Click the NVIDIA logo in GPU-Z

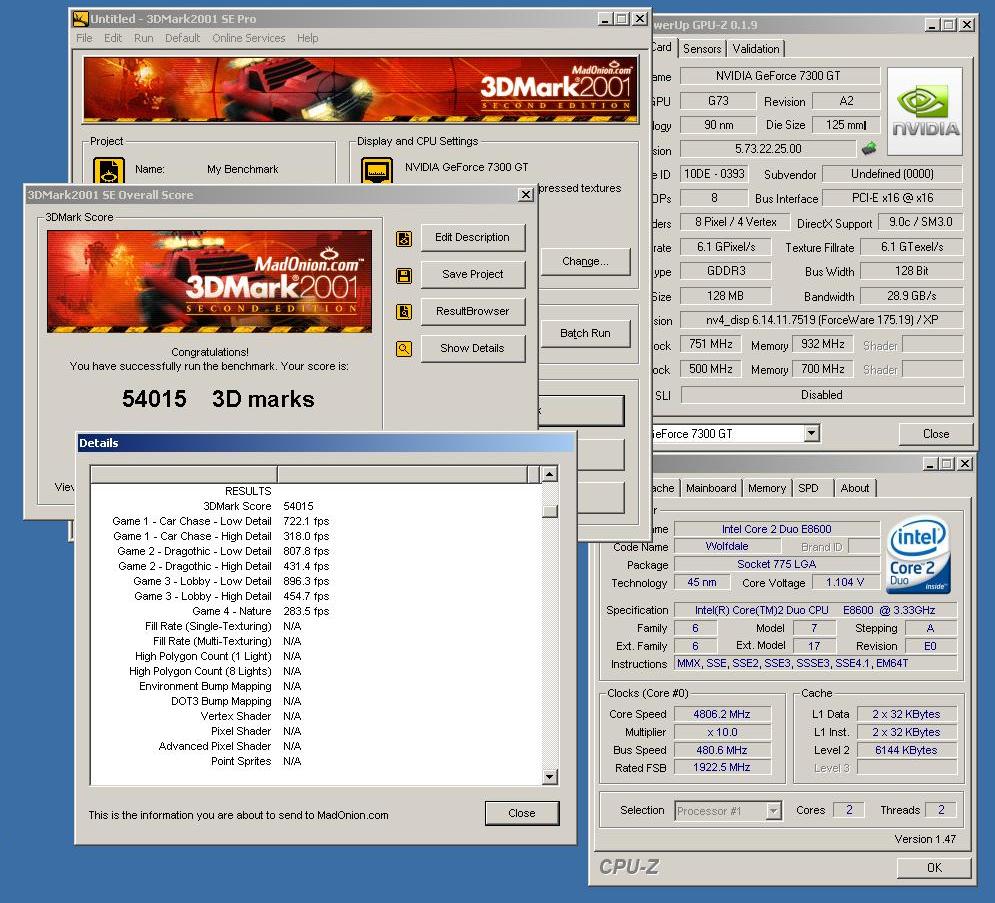pos(925,112)
